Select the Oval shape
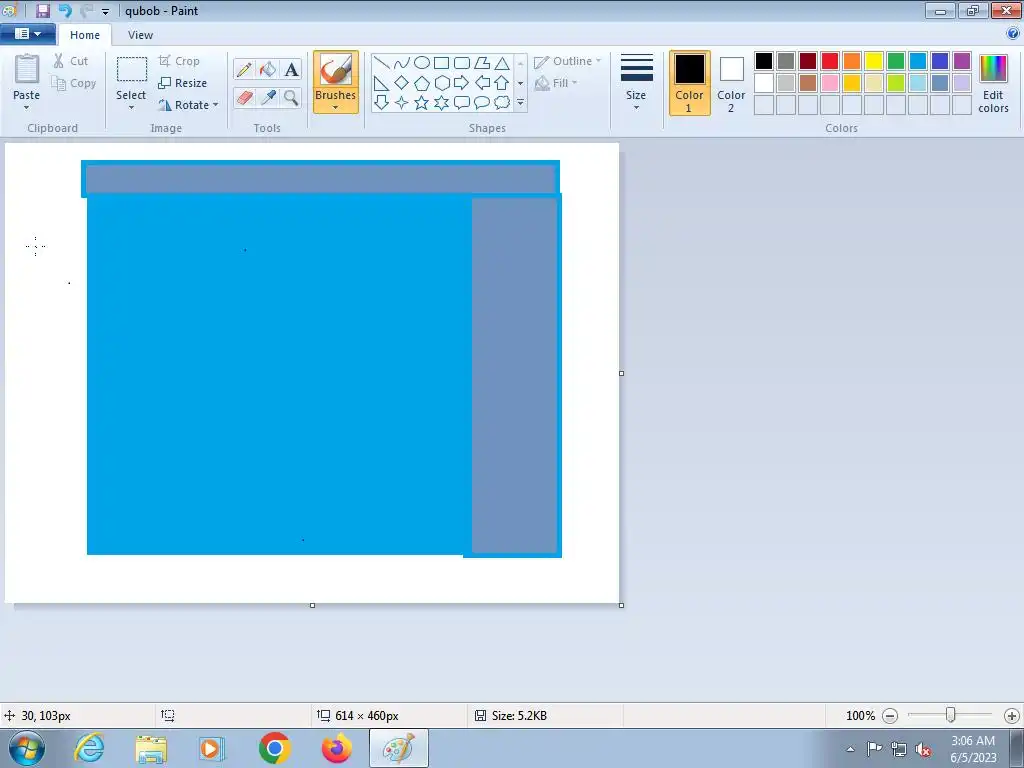 pyautogui.click(x=422, y=63)
